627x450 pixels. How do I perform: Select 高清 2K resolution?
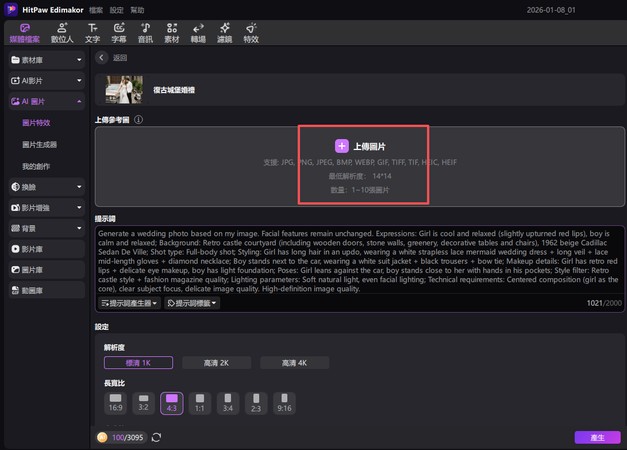(x=216, y=363)
